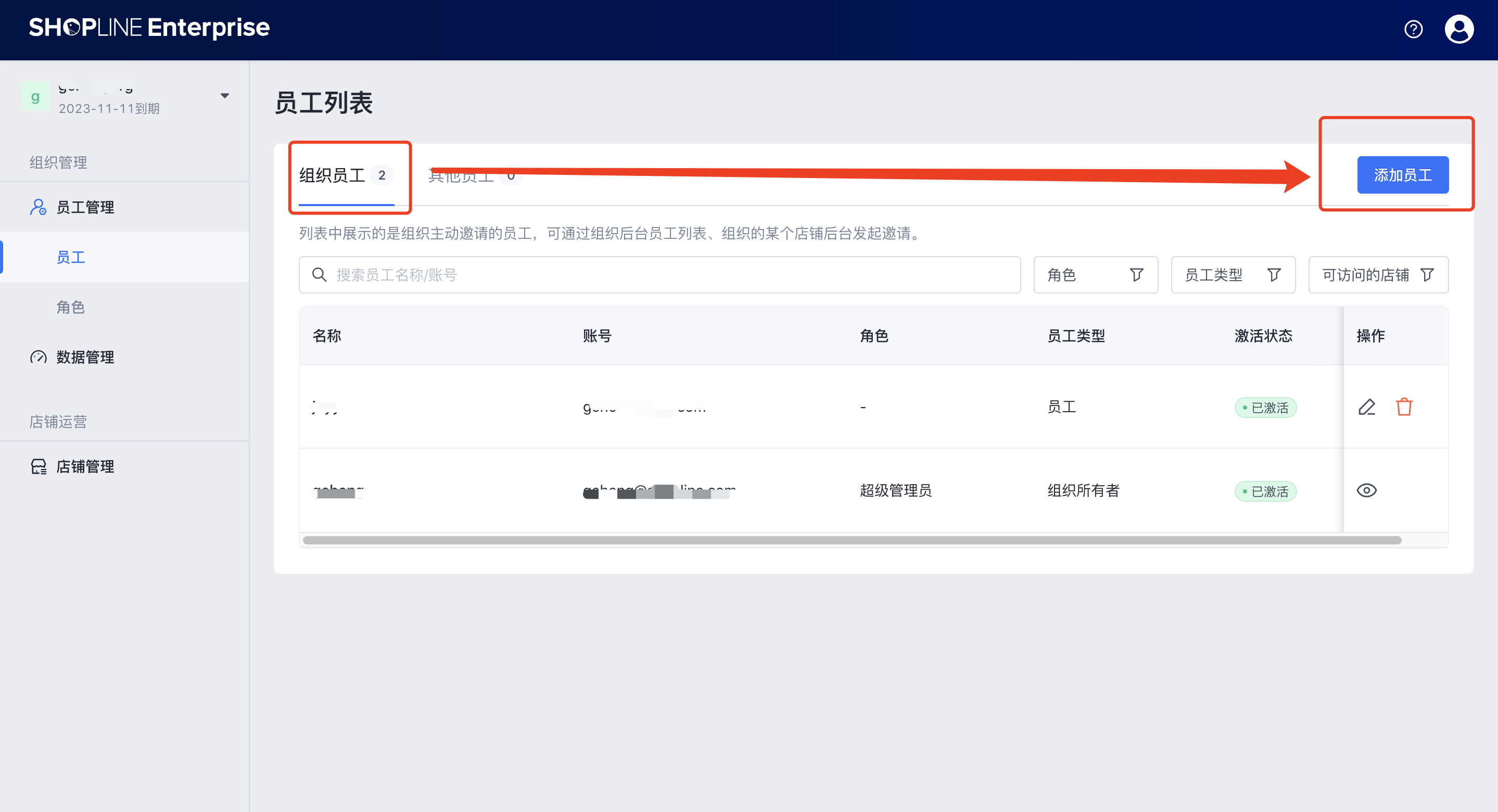Select 角色 in the sidebar menu
Viewport: 1498px width, 812px height.
pyautogui.click(x=71, y=307)
